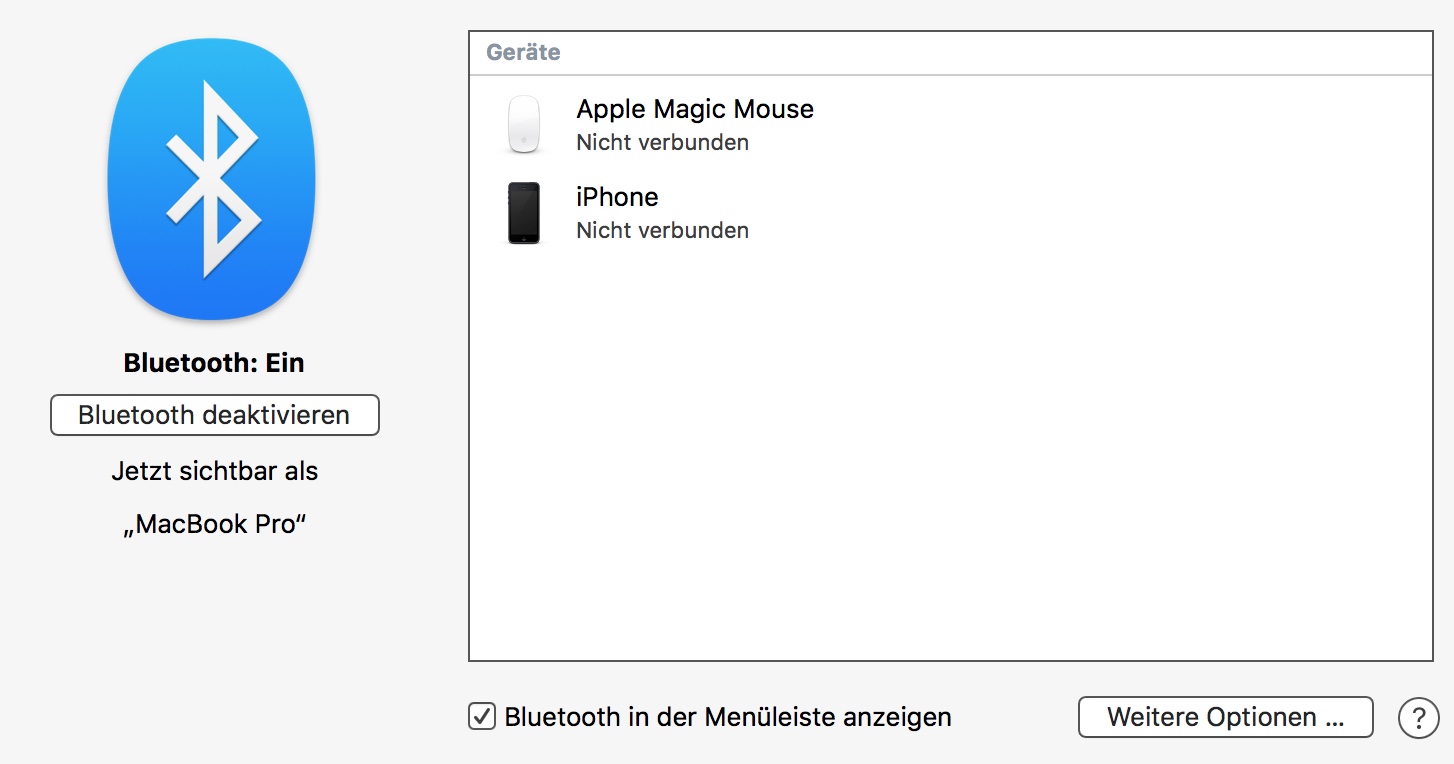Click the "MacBook Pro" computer name
Screen dimensions: 1454x764
[x=214, y=524]
